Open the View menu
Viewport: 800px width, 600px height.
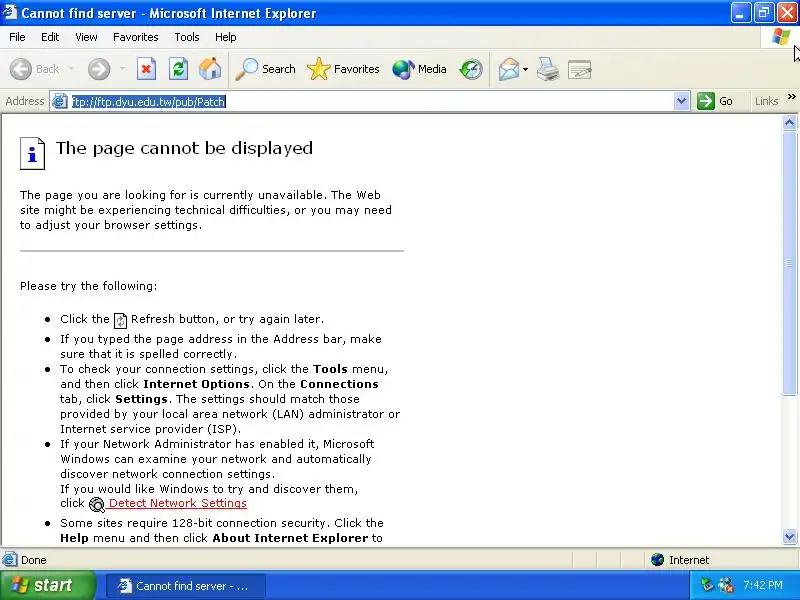(86, 37)
